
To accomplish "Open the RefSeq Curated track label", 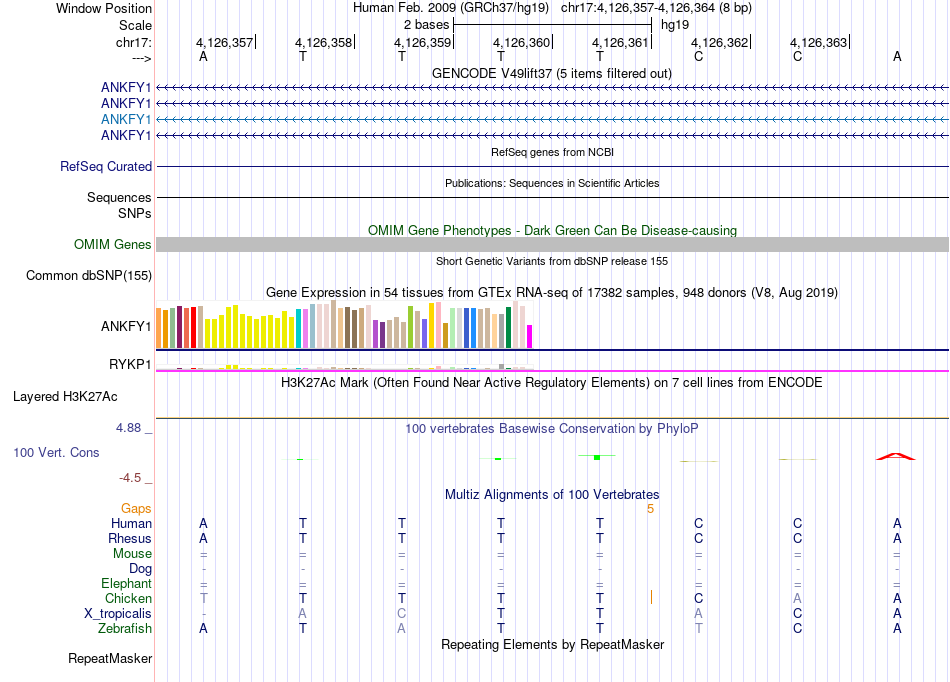I will click(x=106, y=167).
